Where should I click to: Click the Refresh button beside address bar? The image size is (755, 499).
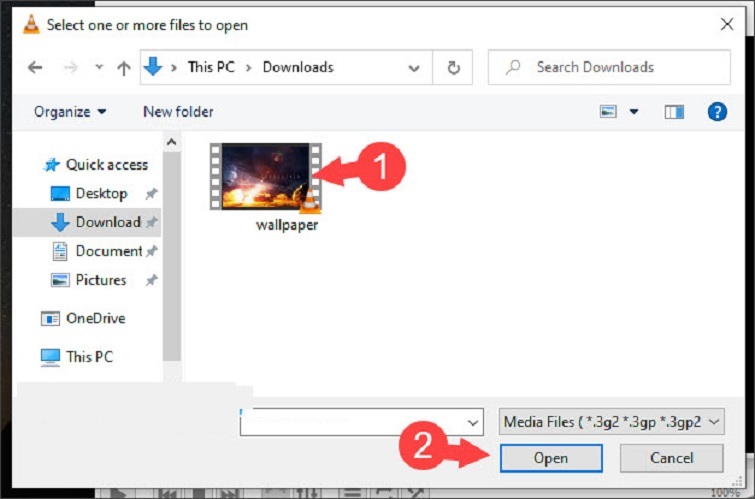453,68
